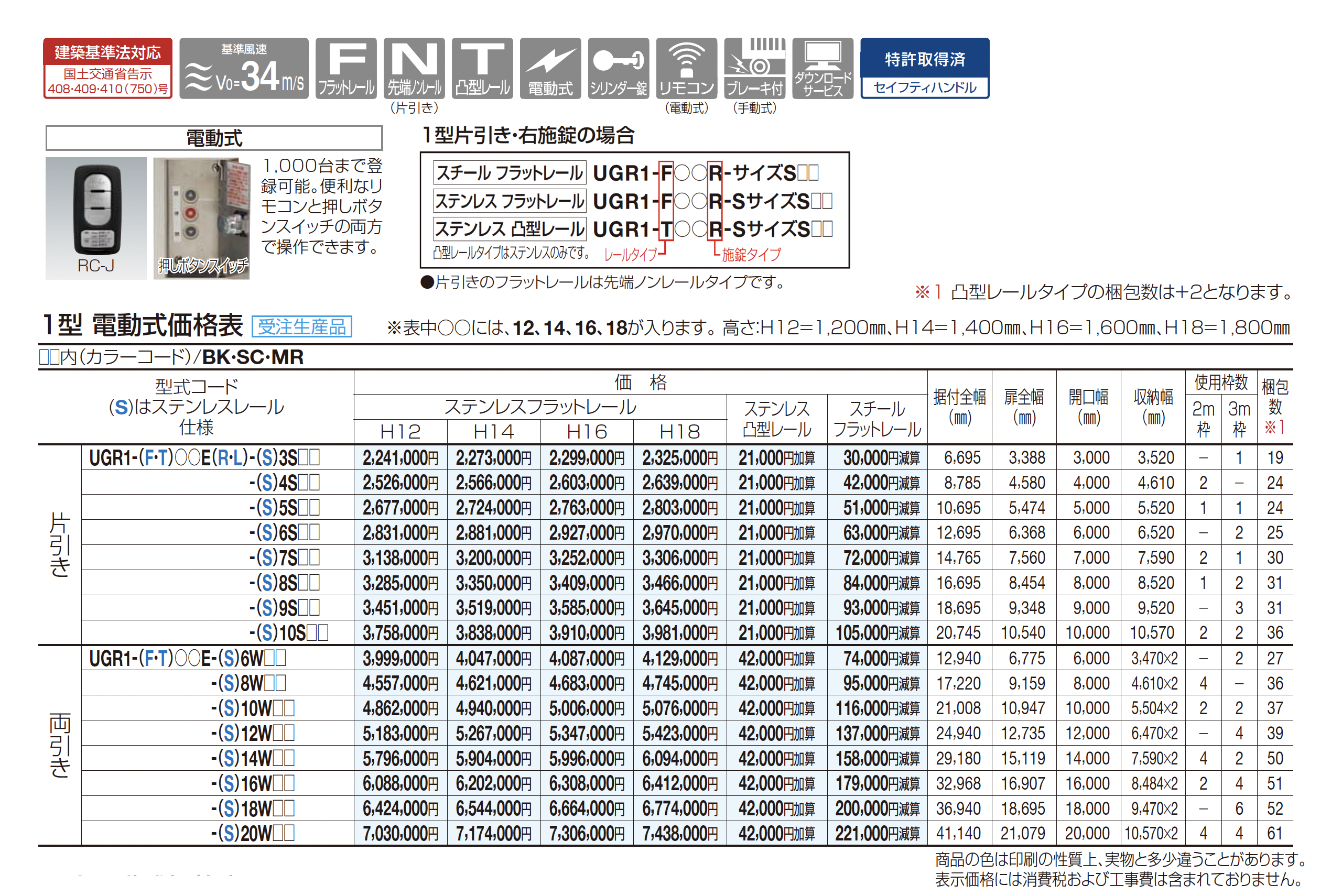Click the 受注生産品 blue label

tap(301, 326)
